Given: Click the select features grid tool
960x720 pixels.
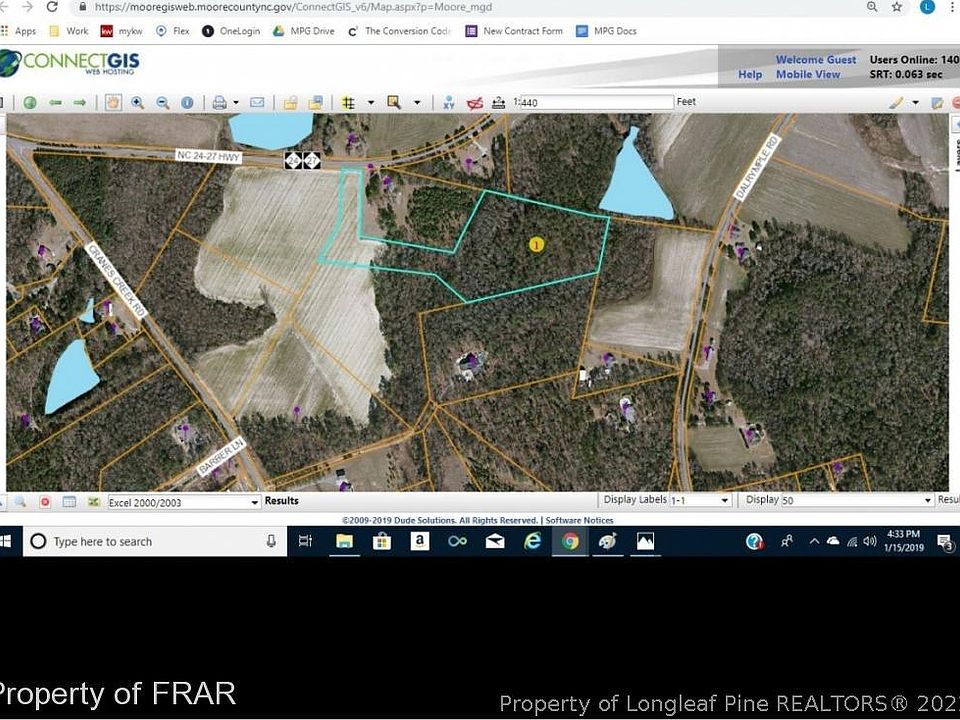Looking at the screenshot, I should (x=348, y=103).
